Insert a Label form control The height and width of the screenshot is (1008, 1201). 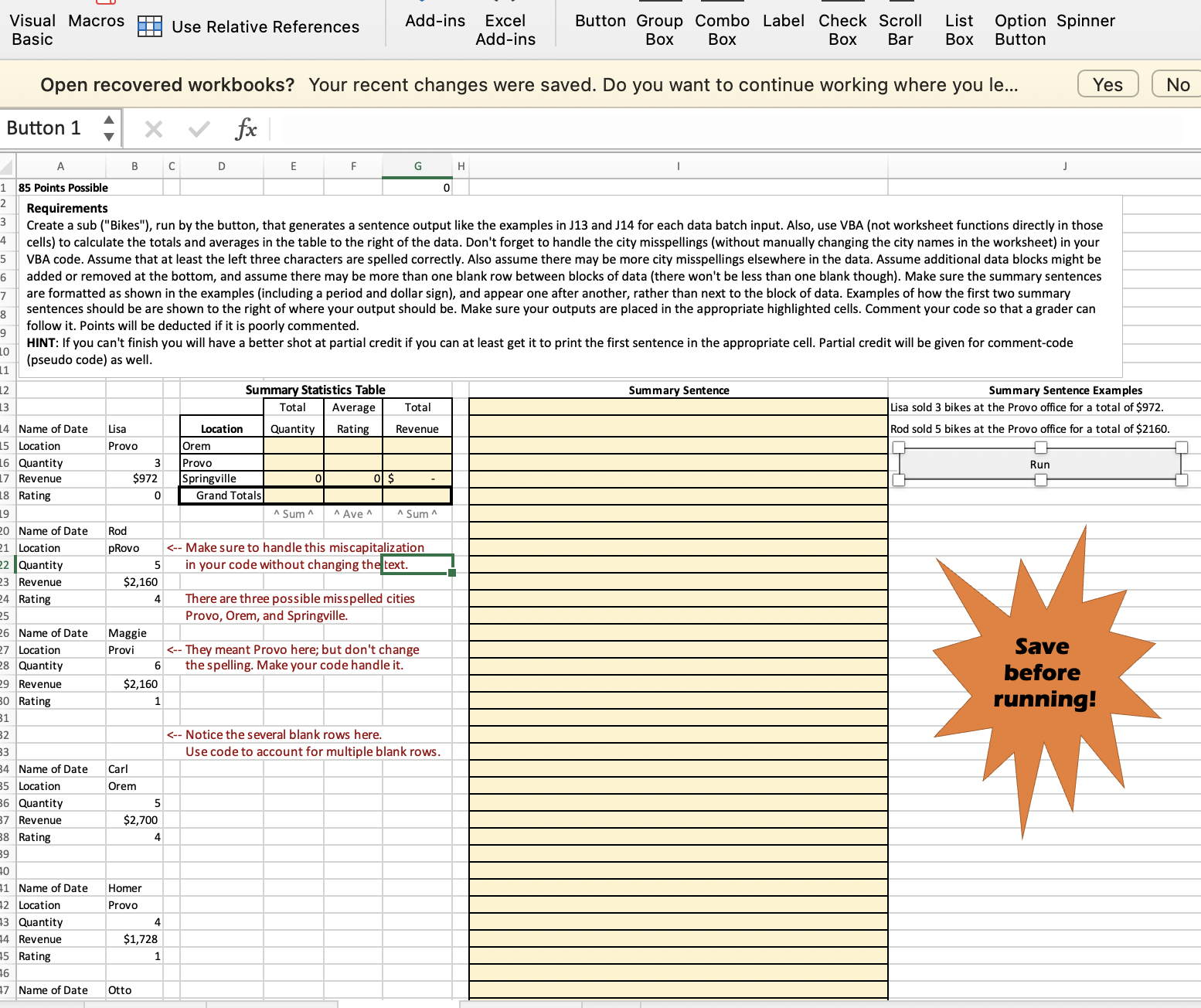(783, 21)
